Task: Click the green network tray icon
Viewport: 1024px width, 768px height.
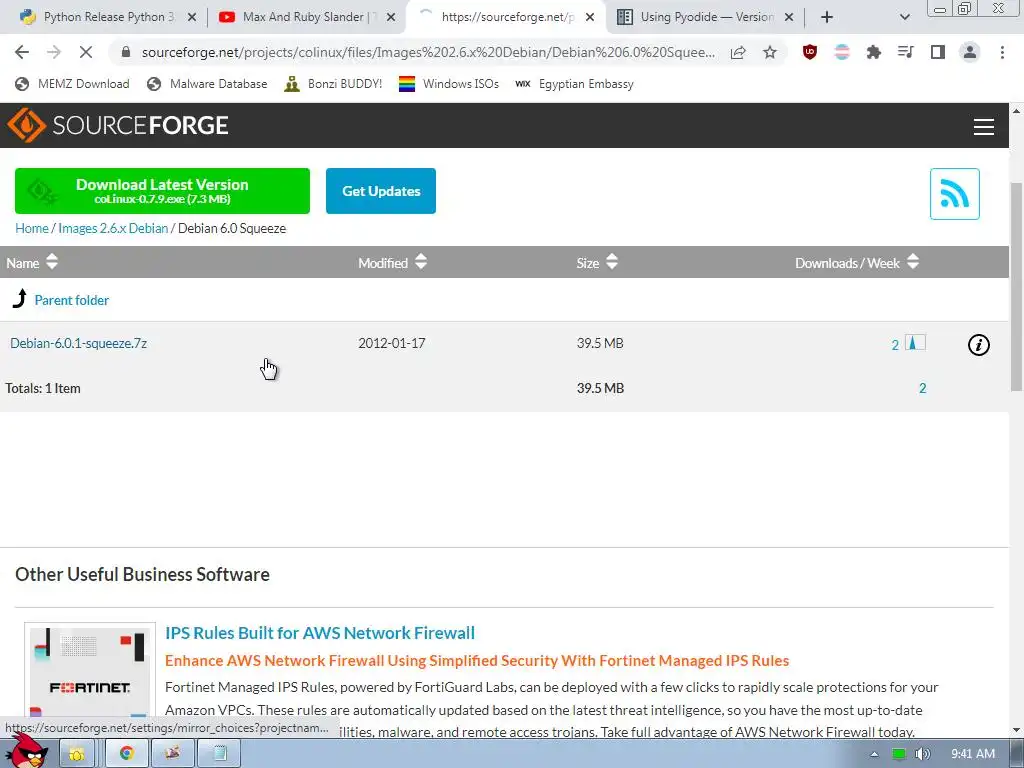Action: click(899, 754)
